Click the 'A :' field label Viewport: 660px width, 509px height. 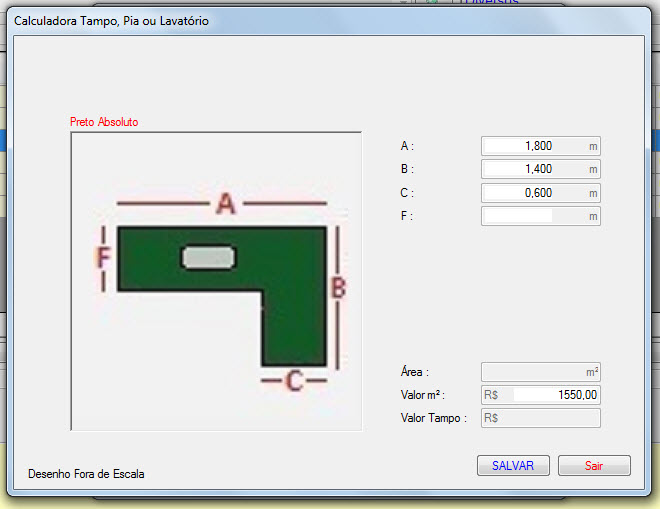pos(407,146)
